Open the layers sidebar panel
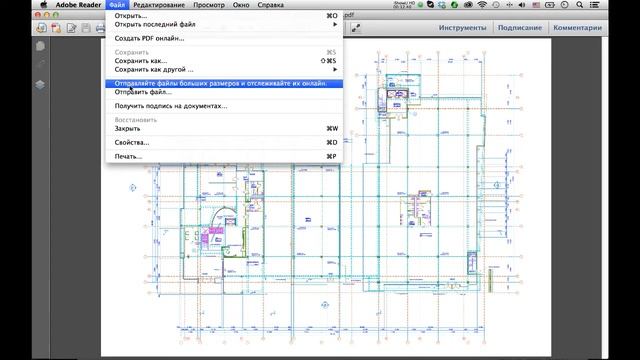The image size is (640, 360). [x=40, y=84]
